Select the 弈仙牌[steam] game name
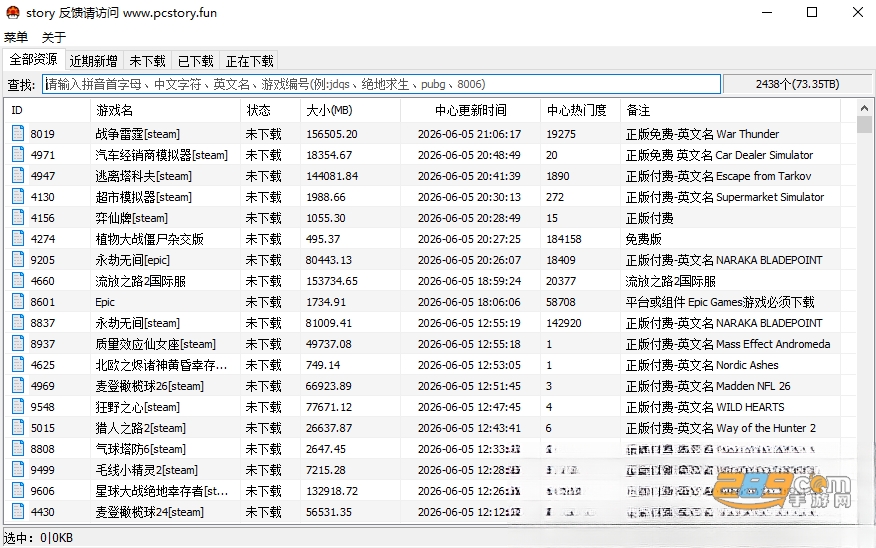The height and width of the screenshot is (548, 876). tap(131, 218)
